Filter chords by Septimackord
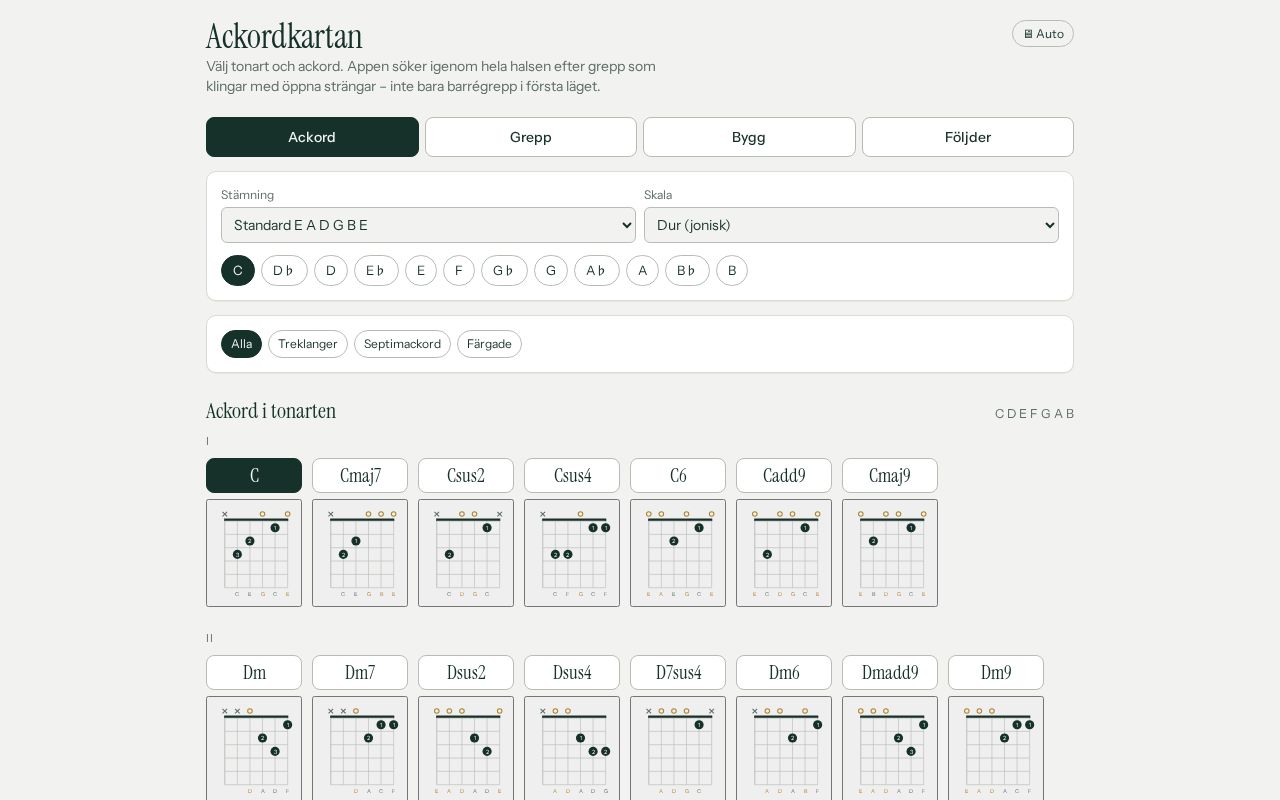This screenshot has width=1280, height=800. click(x=402, y=344)
